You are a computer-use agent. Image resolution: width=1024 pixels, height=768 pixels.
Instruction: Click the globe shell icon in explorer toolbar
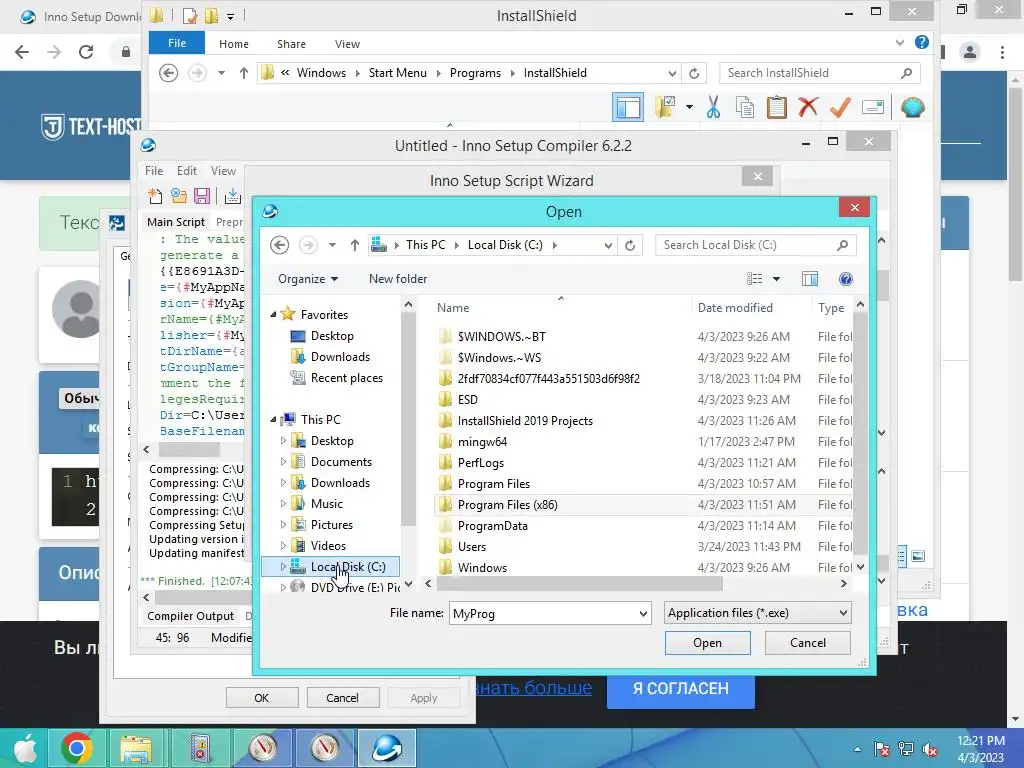(x=912, y=107)
